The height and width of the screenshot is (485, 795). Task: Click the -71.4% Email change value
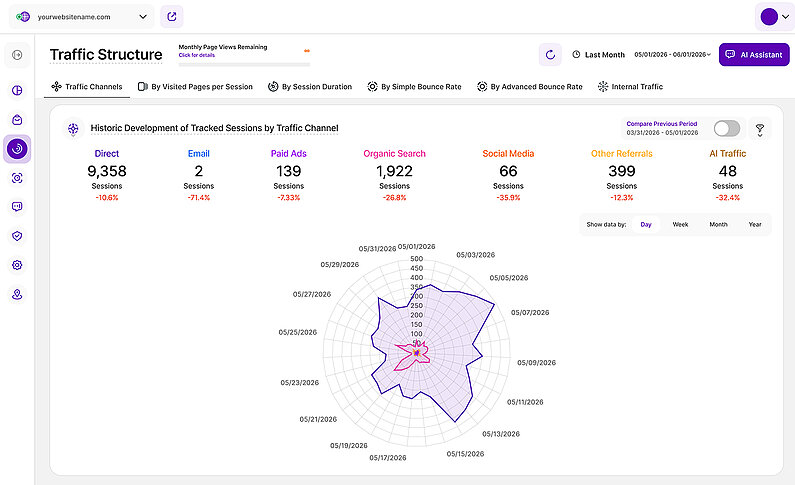click(199, 198)
